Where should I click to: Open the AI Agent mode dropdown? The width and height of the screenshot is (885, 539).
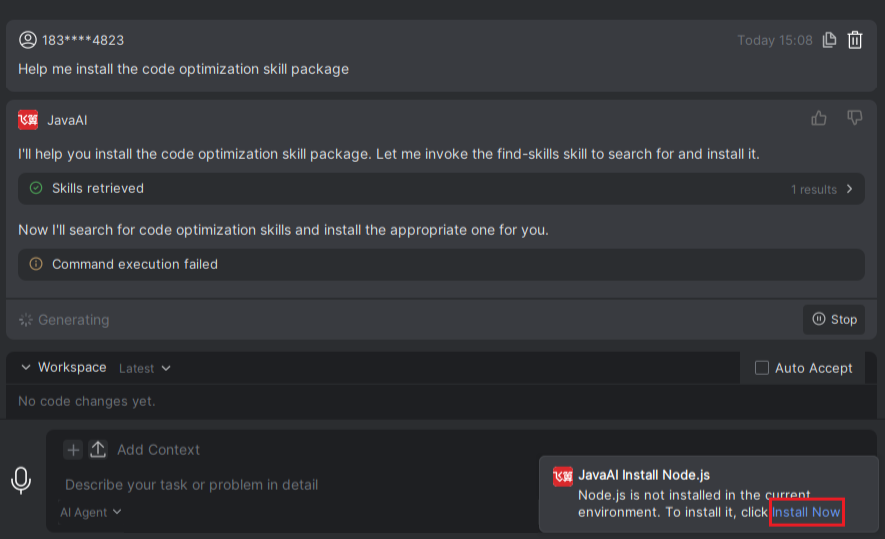coord(90,512)
